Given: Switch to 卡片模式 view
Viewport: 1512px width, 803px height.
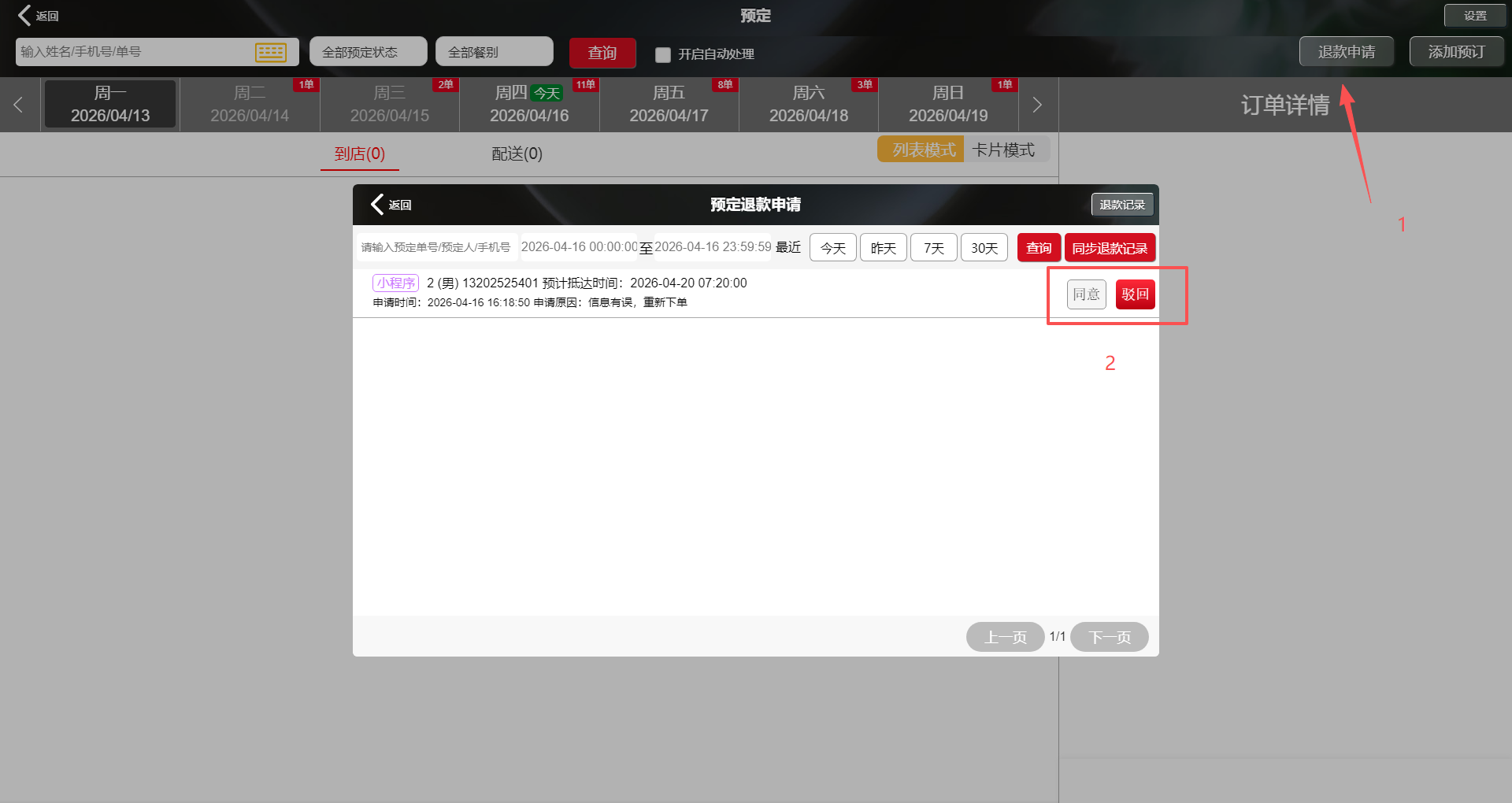Looking at the screenshot, I should 1003,150.
